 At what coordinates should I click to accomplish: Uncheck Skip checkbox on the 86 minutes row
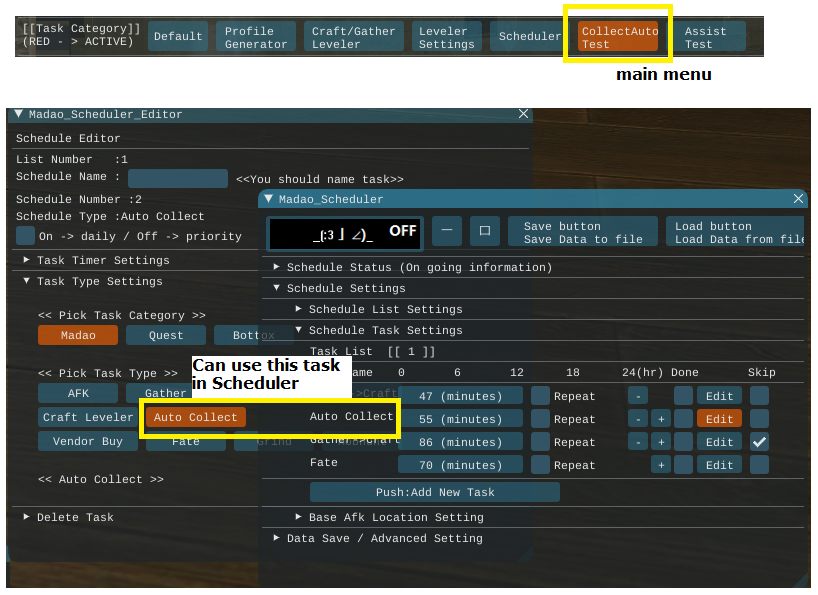point(760,442)
